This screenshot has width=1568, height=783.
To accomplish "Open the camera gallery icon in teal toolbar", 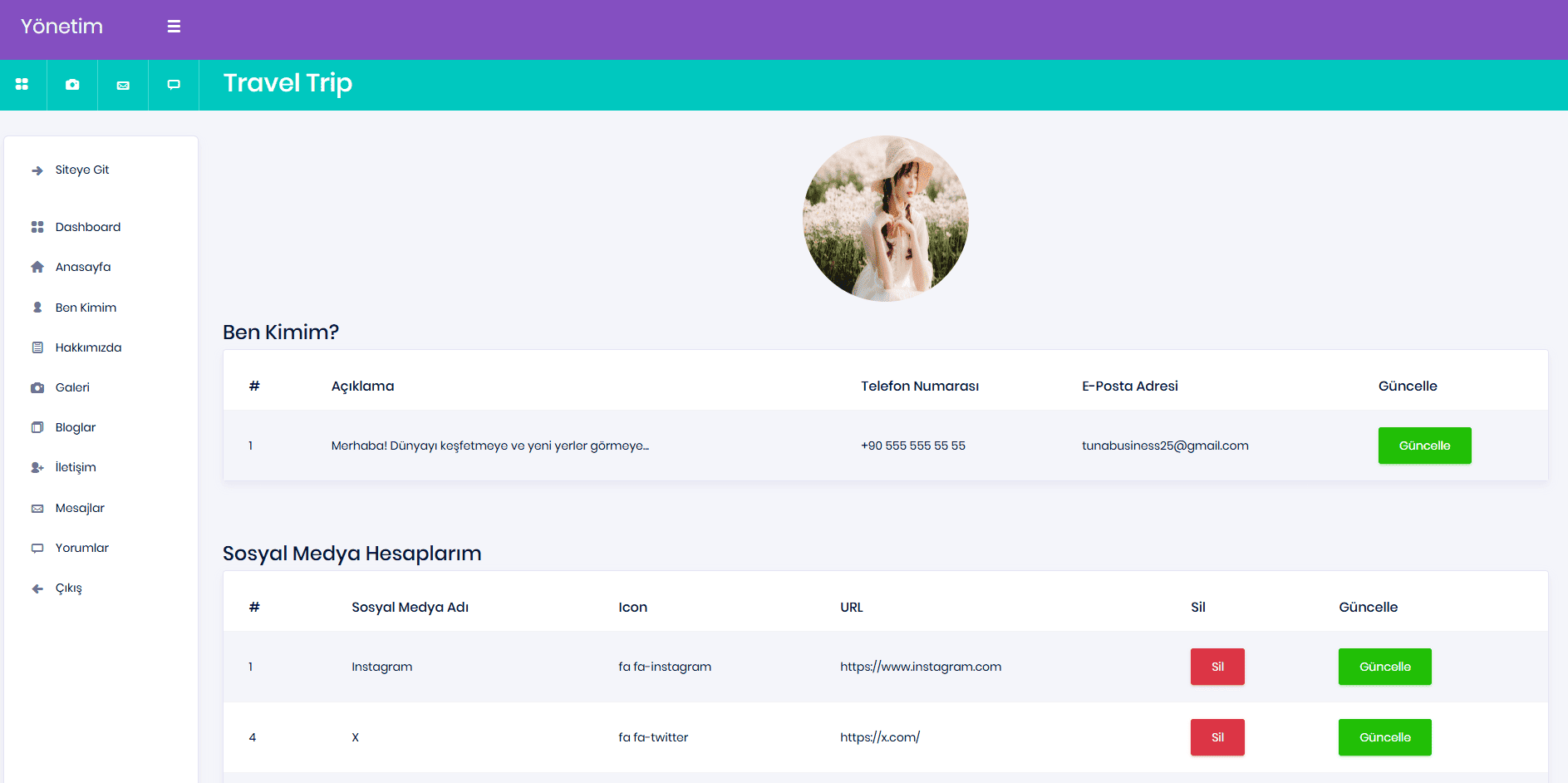I will (73, 85).
